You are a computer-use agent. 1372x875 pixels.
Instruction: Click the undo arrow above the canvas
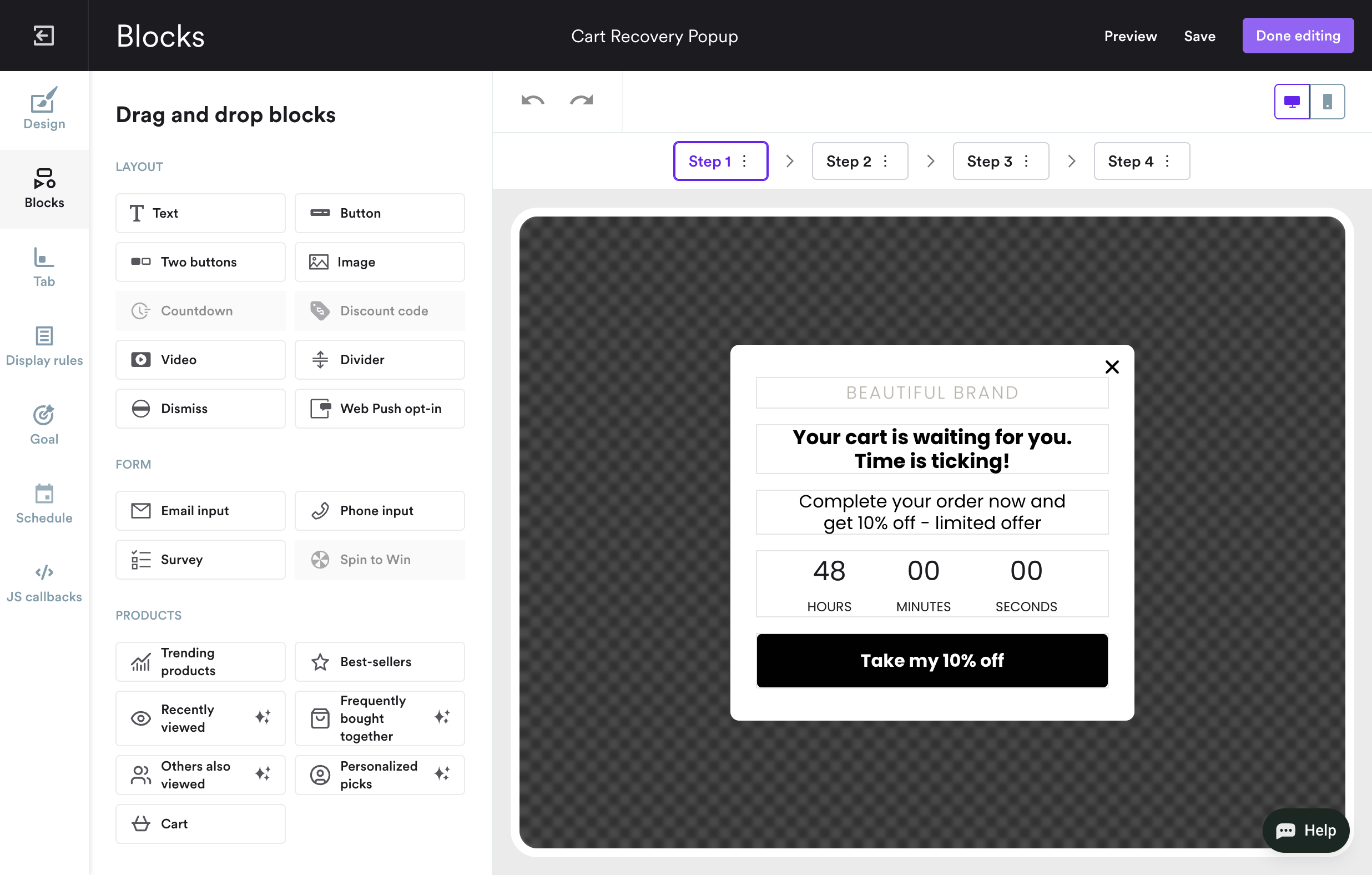532,102
